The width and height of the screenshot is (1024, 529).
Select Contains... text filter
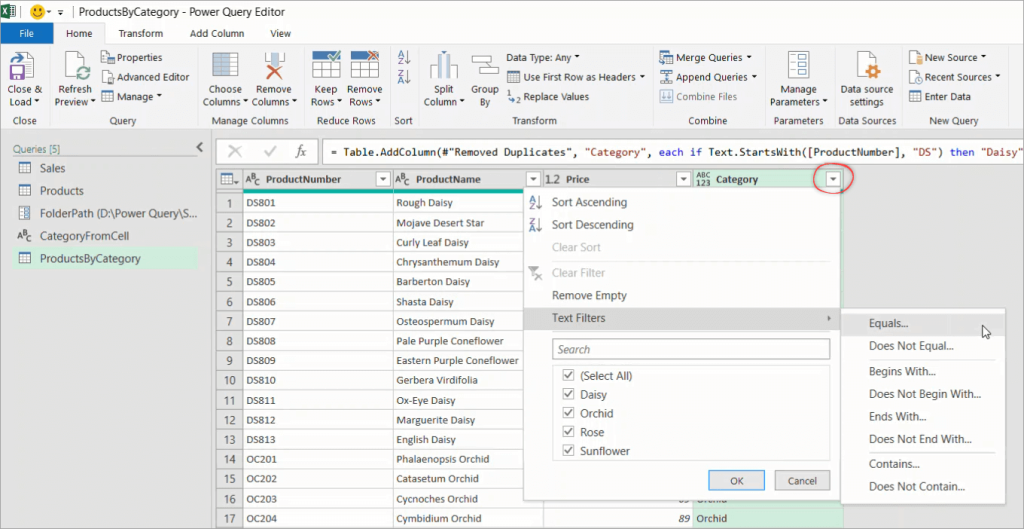(x=894, y=464)
